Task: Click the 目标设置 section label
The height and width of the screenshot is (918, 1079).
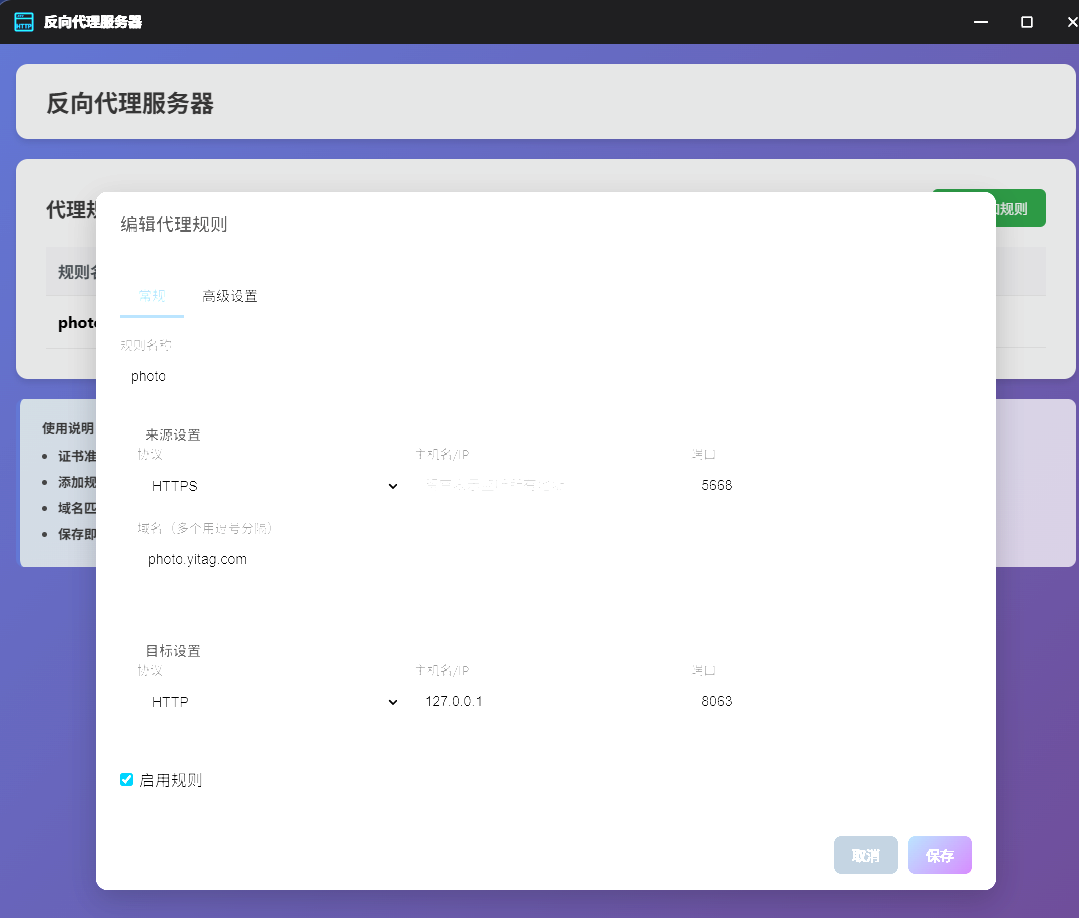Action: (173, 651)
